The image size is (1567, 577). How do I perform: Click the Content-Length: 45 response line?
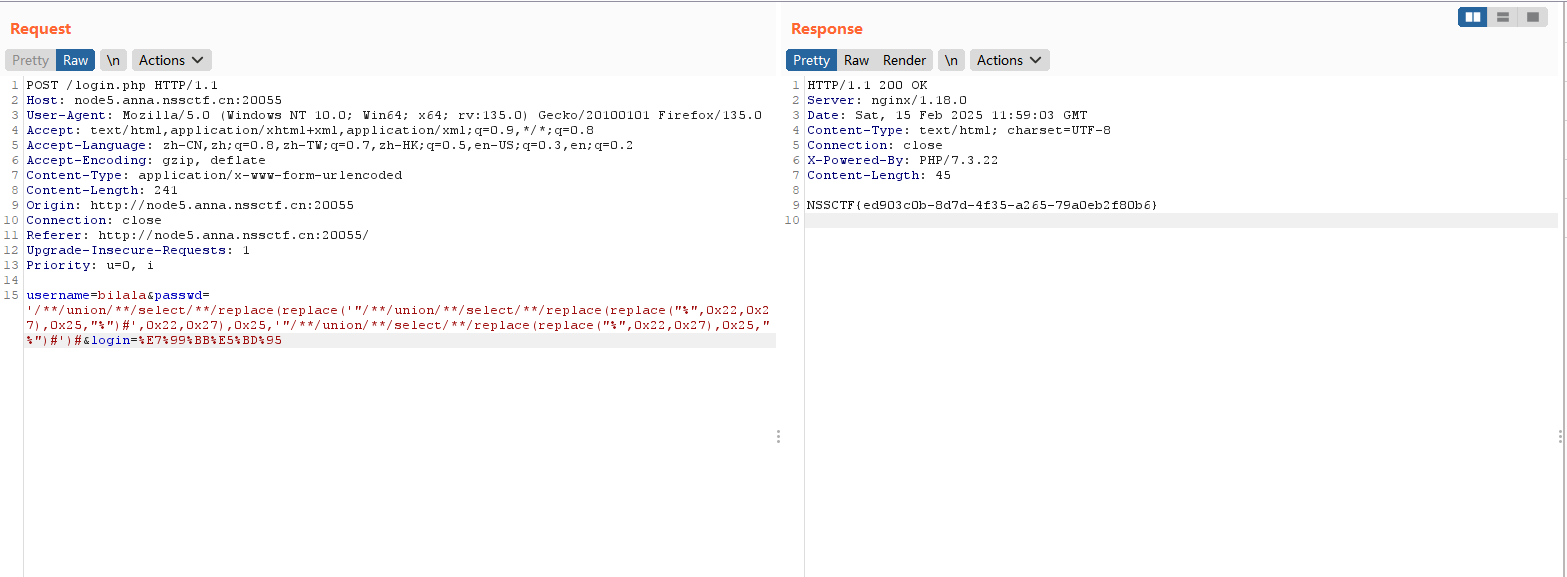[879, 175]
